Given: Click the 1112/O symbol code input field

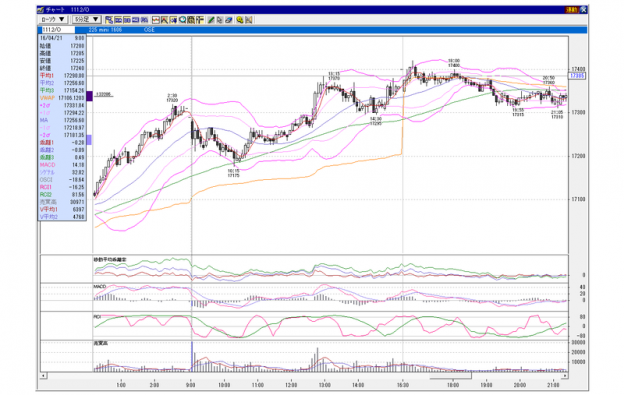Looking at the screenshot, I should click(58, 30).
